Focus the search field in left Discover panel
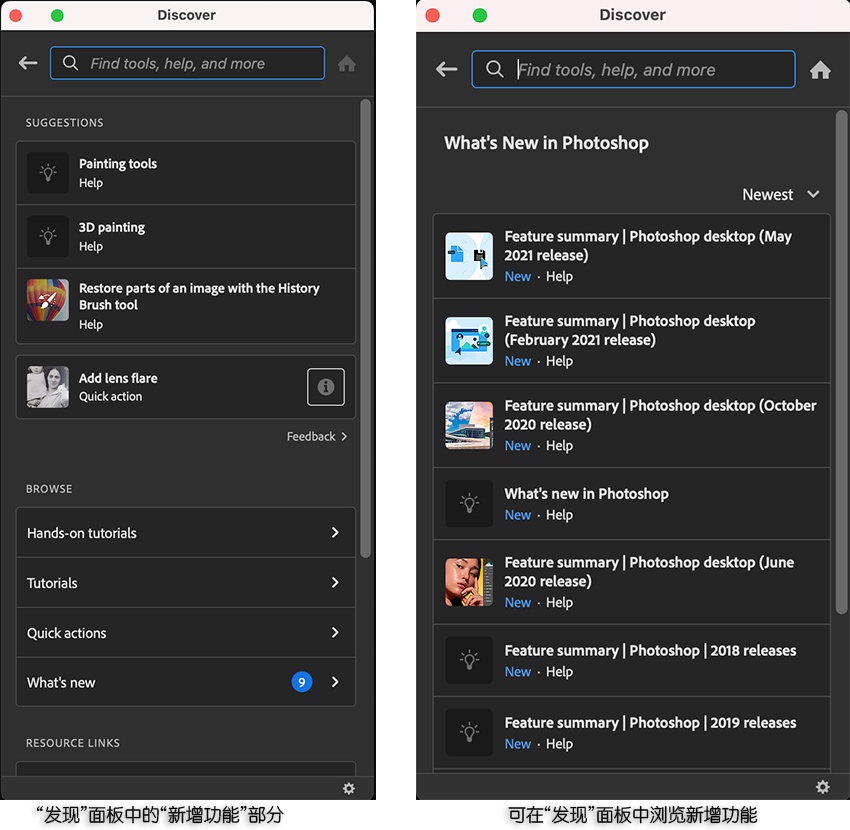 click(x=188, y=63)
